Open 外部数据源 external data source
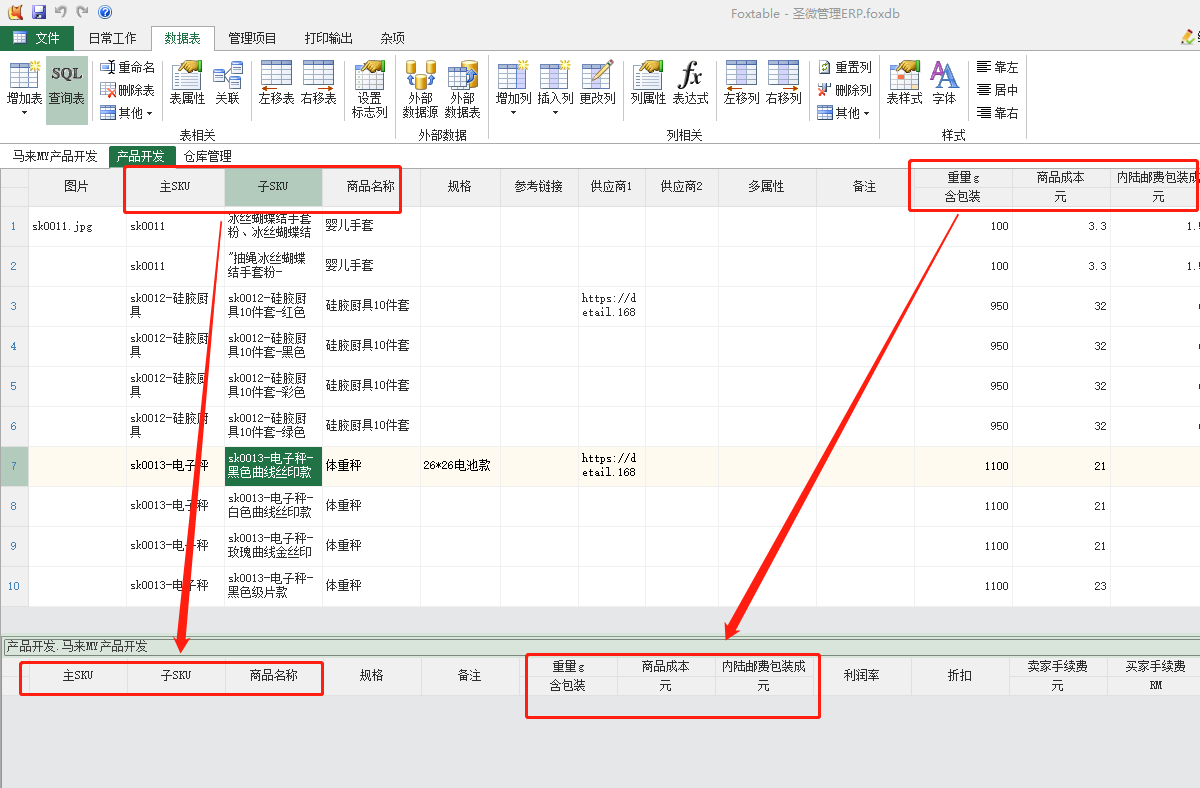The image size is (1200, 788). tap(420, 89)
